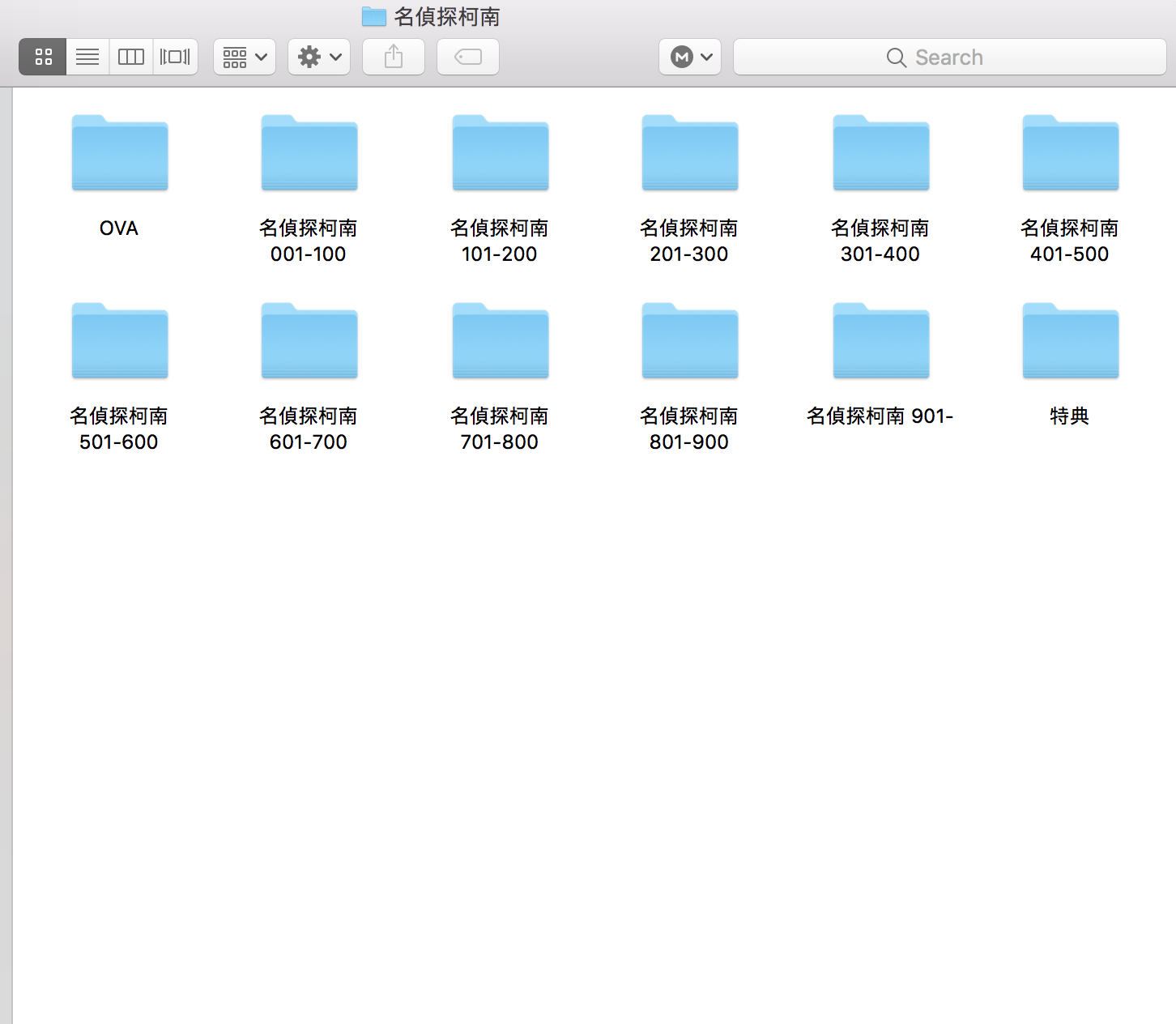
Task: Click the label 名偵探柯南 601-700
Action: 309,429
